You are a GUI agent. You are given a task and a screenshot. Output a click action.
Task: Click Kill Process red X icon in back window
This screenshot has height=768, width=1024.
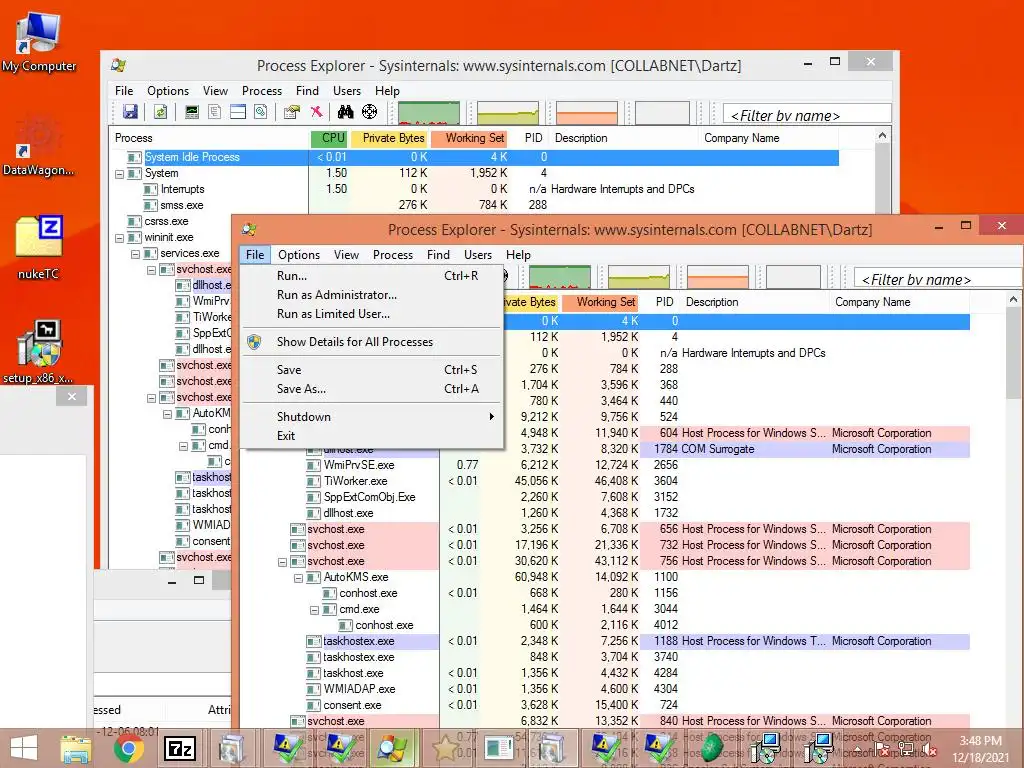coord(316,112)
